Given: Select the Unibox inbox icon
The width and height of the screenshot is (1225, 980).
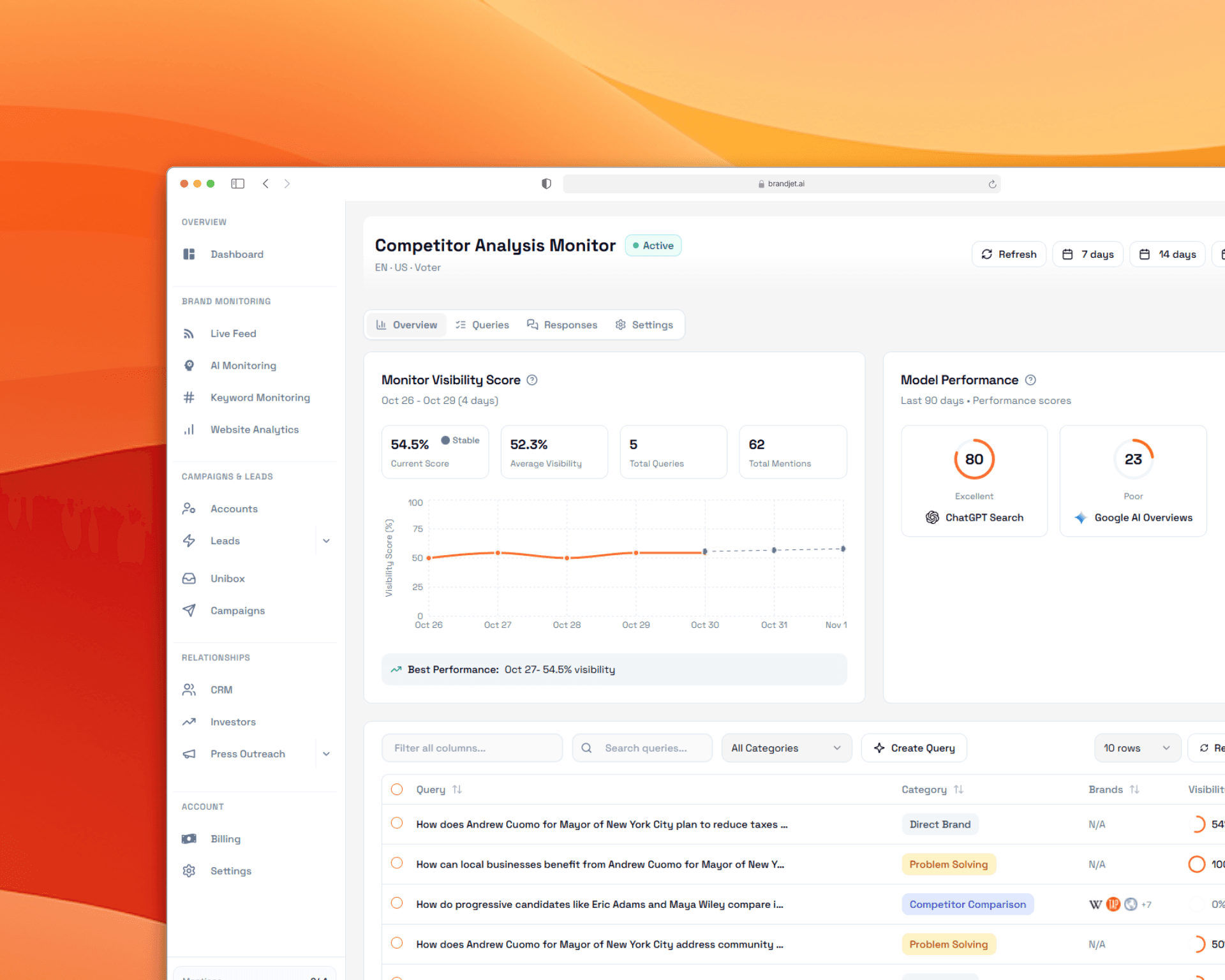Looking at the screenshot, I should (189, 578).
